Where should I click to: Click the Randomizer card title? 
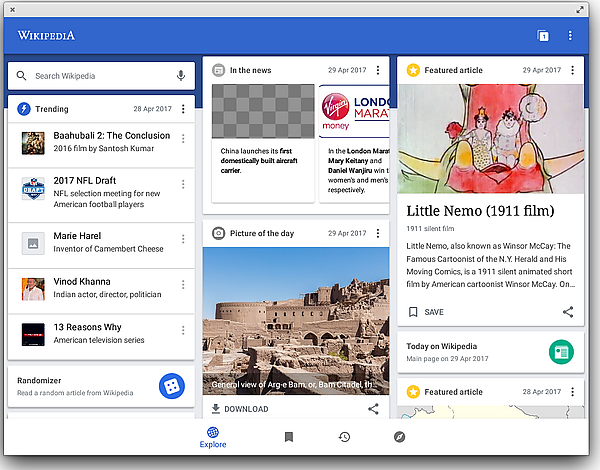(39, 380)
